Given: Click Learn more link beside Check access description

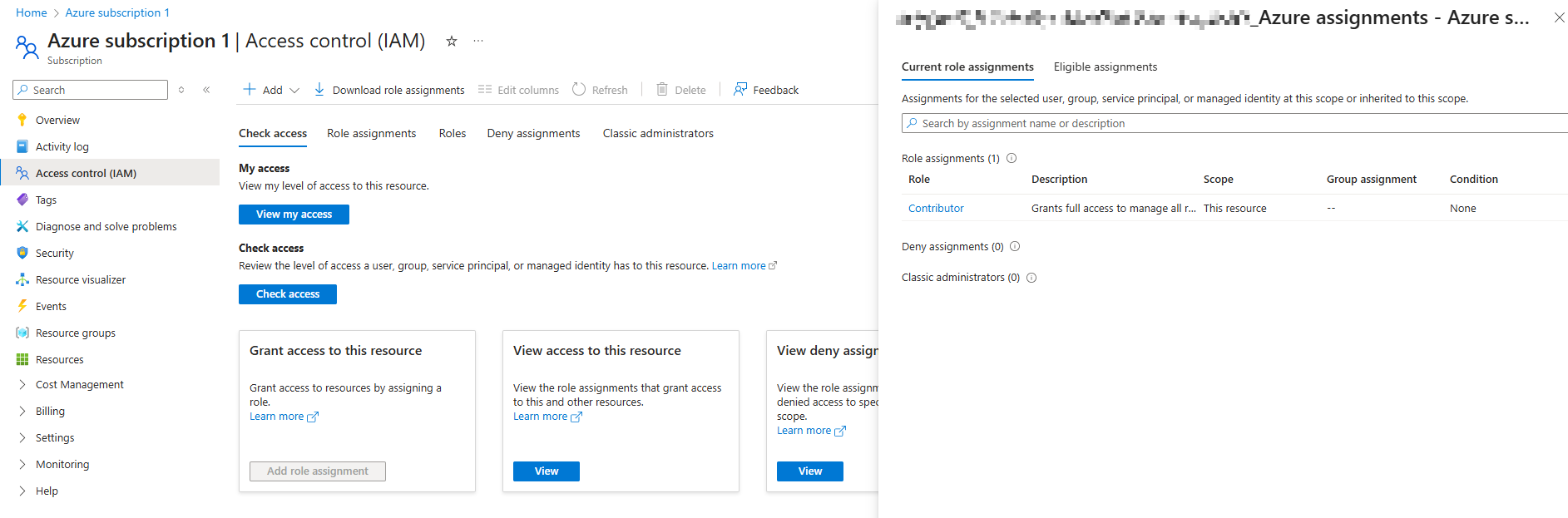Looking at the screenshot, I should click(x=744, y=266).
